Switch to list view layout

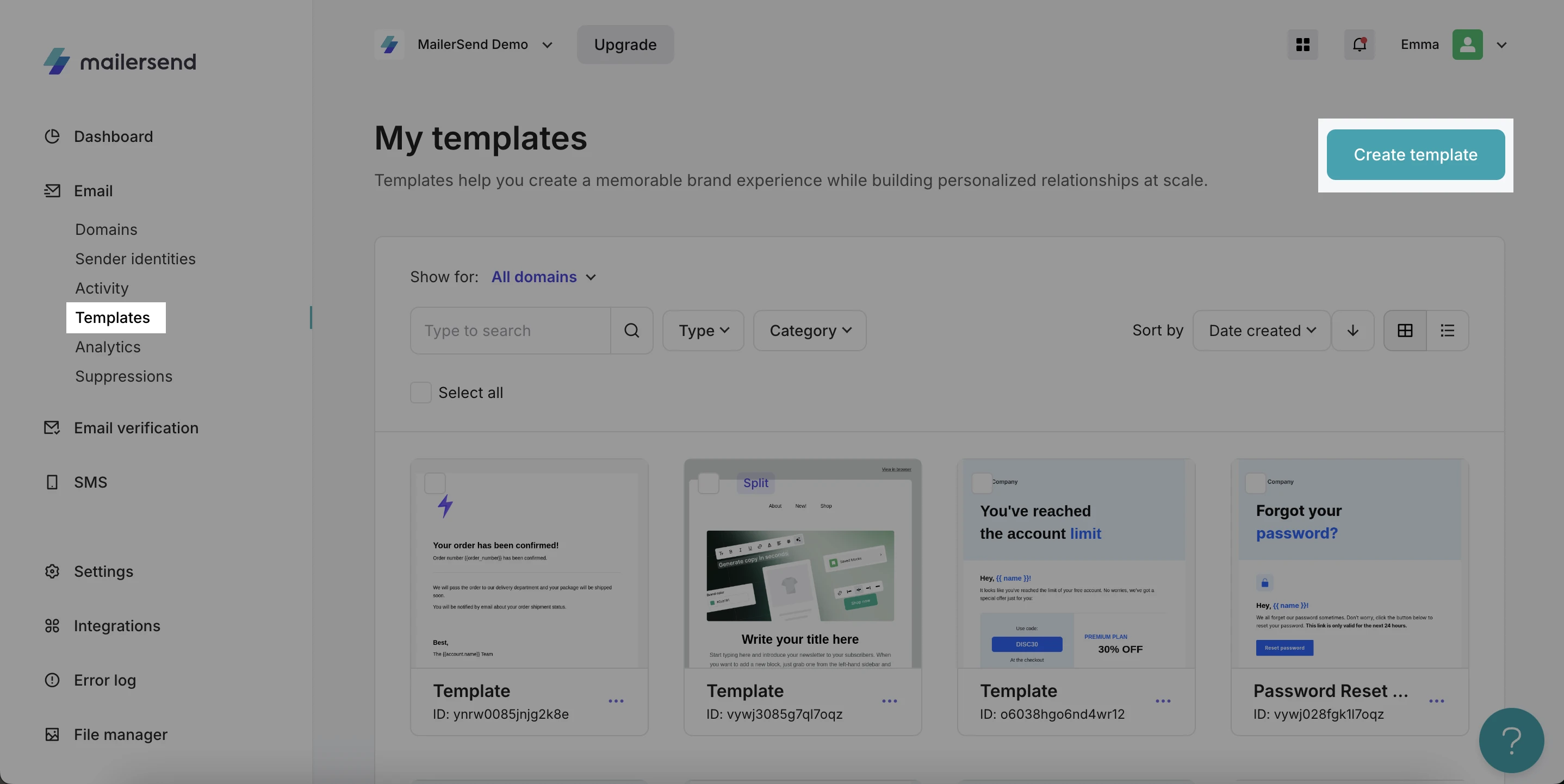click(1447, 331)
